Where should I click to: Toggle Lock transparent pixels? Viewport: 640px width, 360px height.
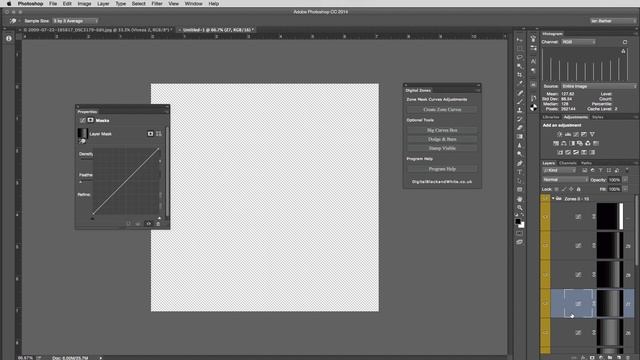point(556,189)
